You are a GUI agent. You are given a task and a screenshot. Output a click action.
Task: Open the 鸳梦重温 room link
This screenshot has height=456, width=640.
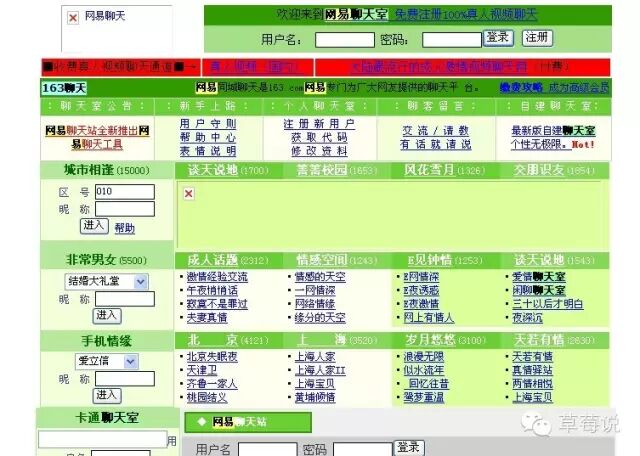[424, 397]
